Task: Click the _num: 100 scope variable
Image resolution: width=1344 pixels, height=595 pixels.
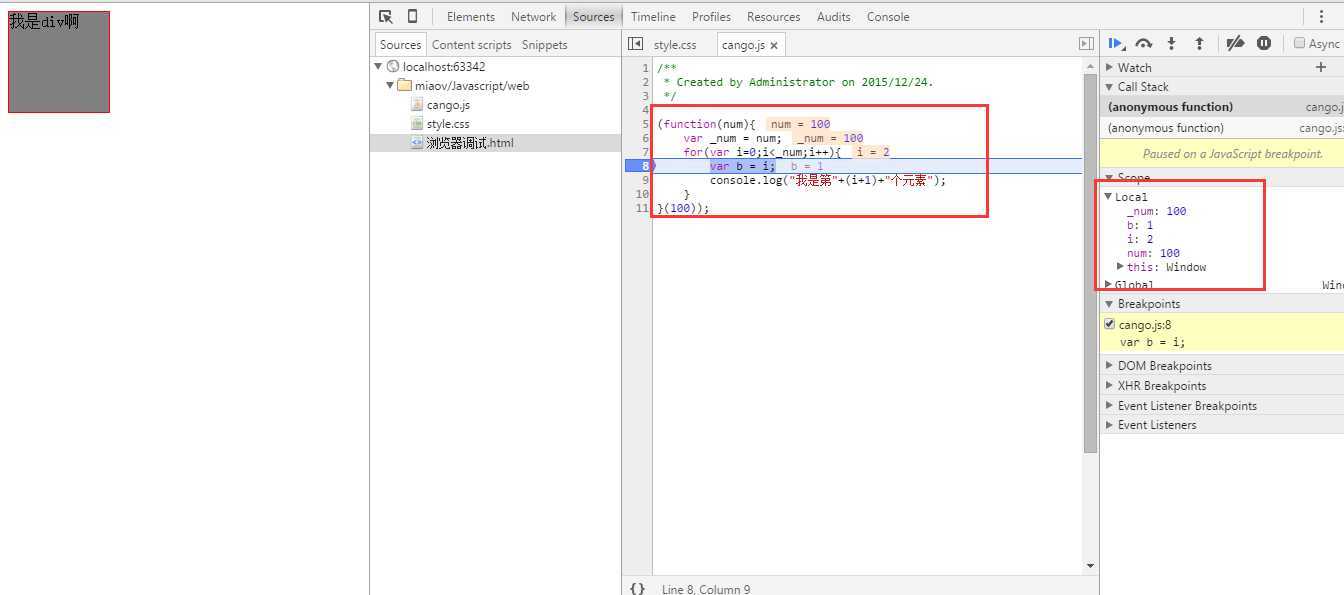Action: [x=1156, y=211]
